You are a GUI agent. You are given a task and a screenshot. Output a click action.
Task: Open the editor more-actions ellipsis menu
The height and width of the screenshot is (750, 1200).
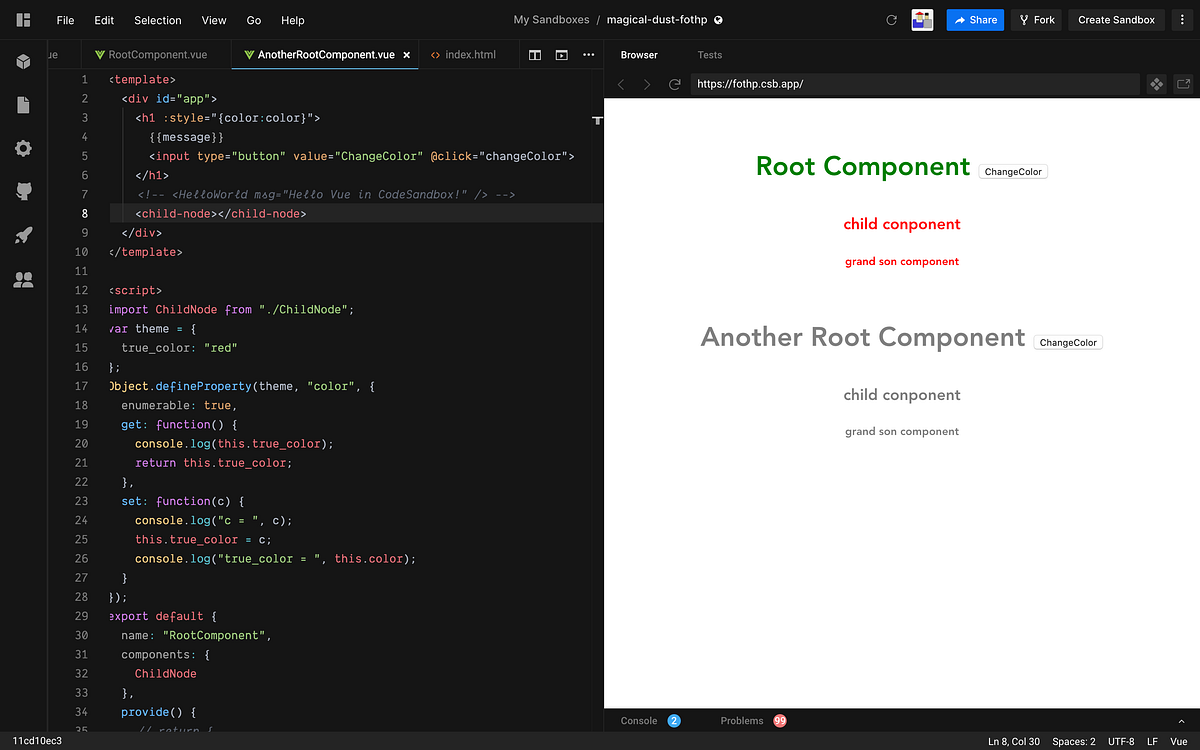588,55
